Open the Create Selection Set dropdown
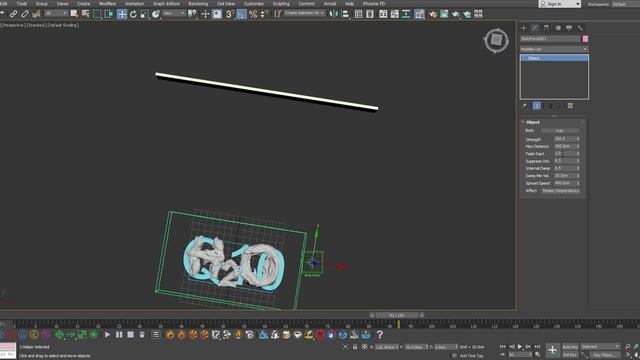The width and height of the screenshot is (640, 360). coord(304,13)
